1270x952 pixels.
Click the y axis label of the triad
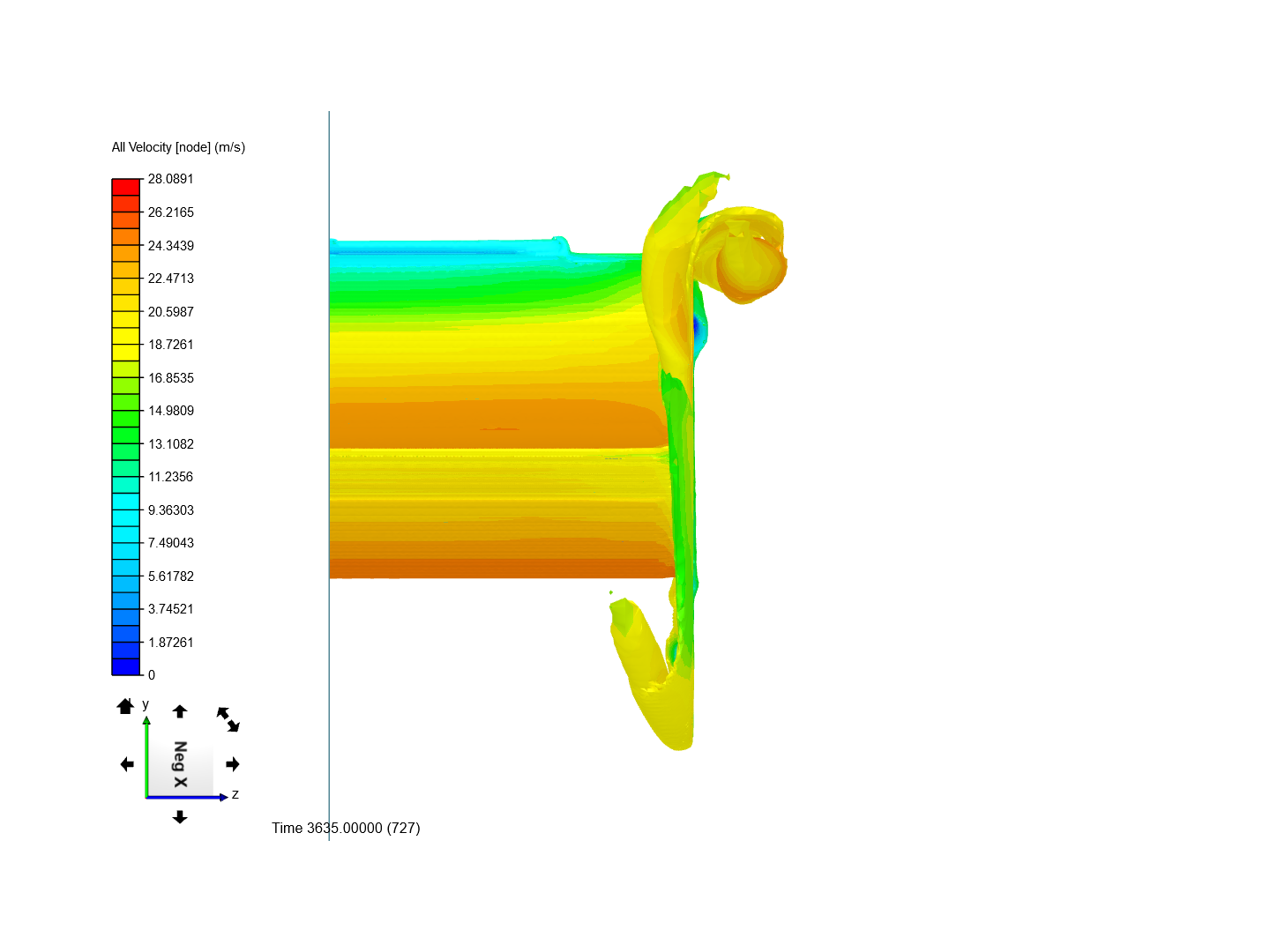pos(146,704)
